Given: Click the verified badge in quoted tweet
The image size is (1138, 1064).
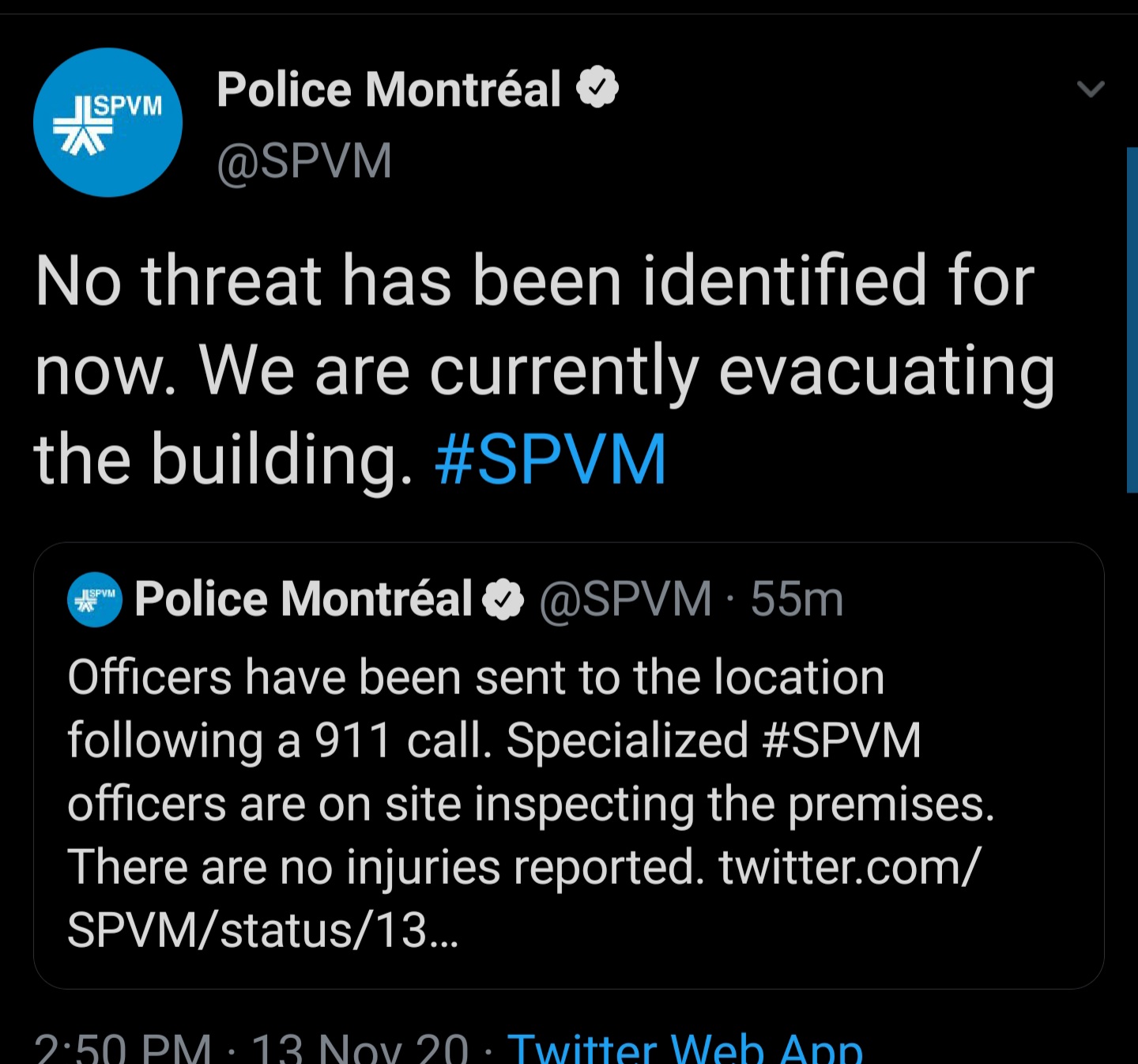Looking at the screenshot, I should [503, 600].
